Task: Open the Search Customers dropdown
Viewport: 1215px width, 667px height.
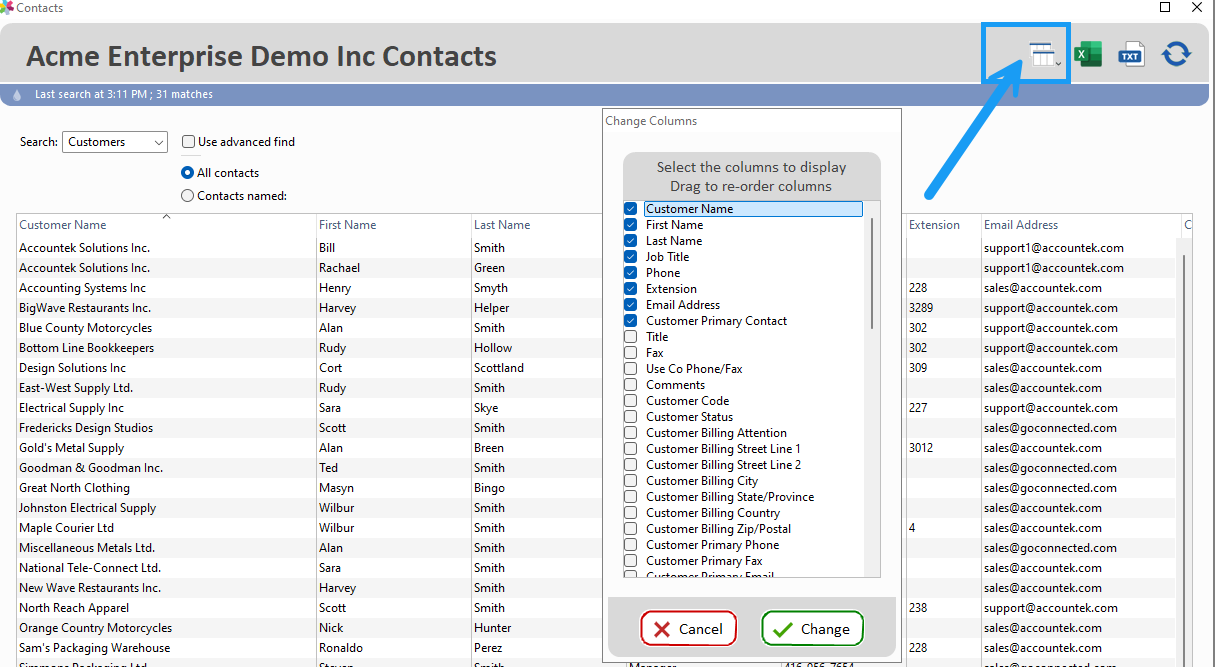Action: tap(115, 142)
